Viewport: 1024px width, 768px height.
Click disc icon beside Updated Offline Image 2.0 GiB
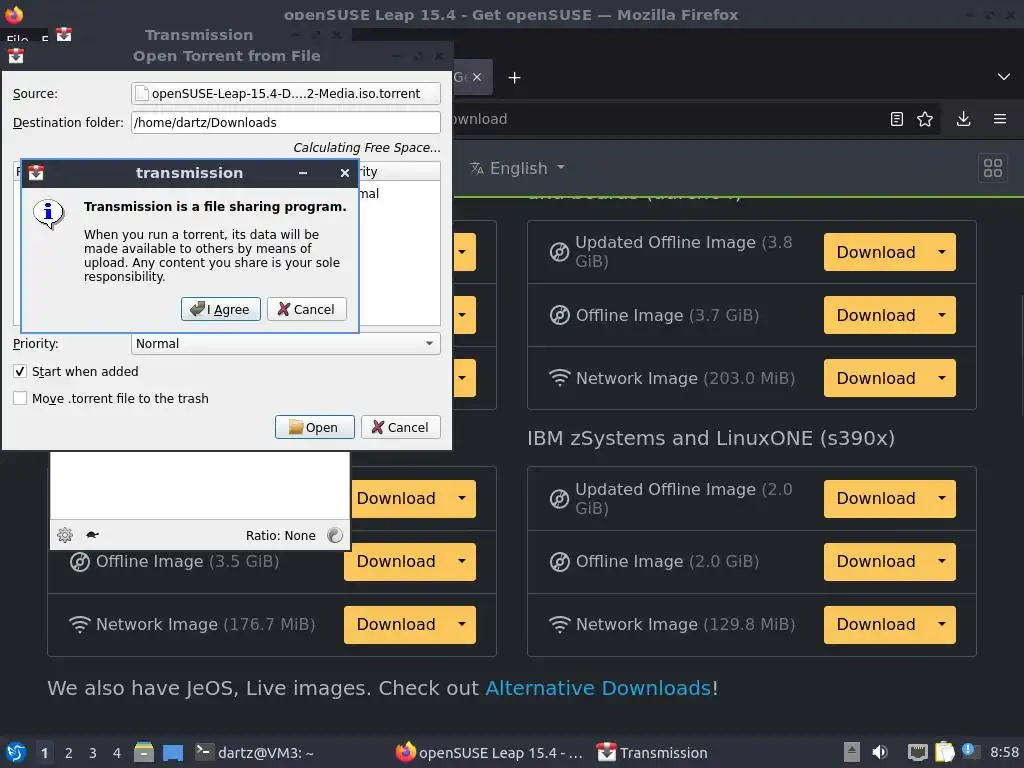click(560, 499)
